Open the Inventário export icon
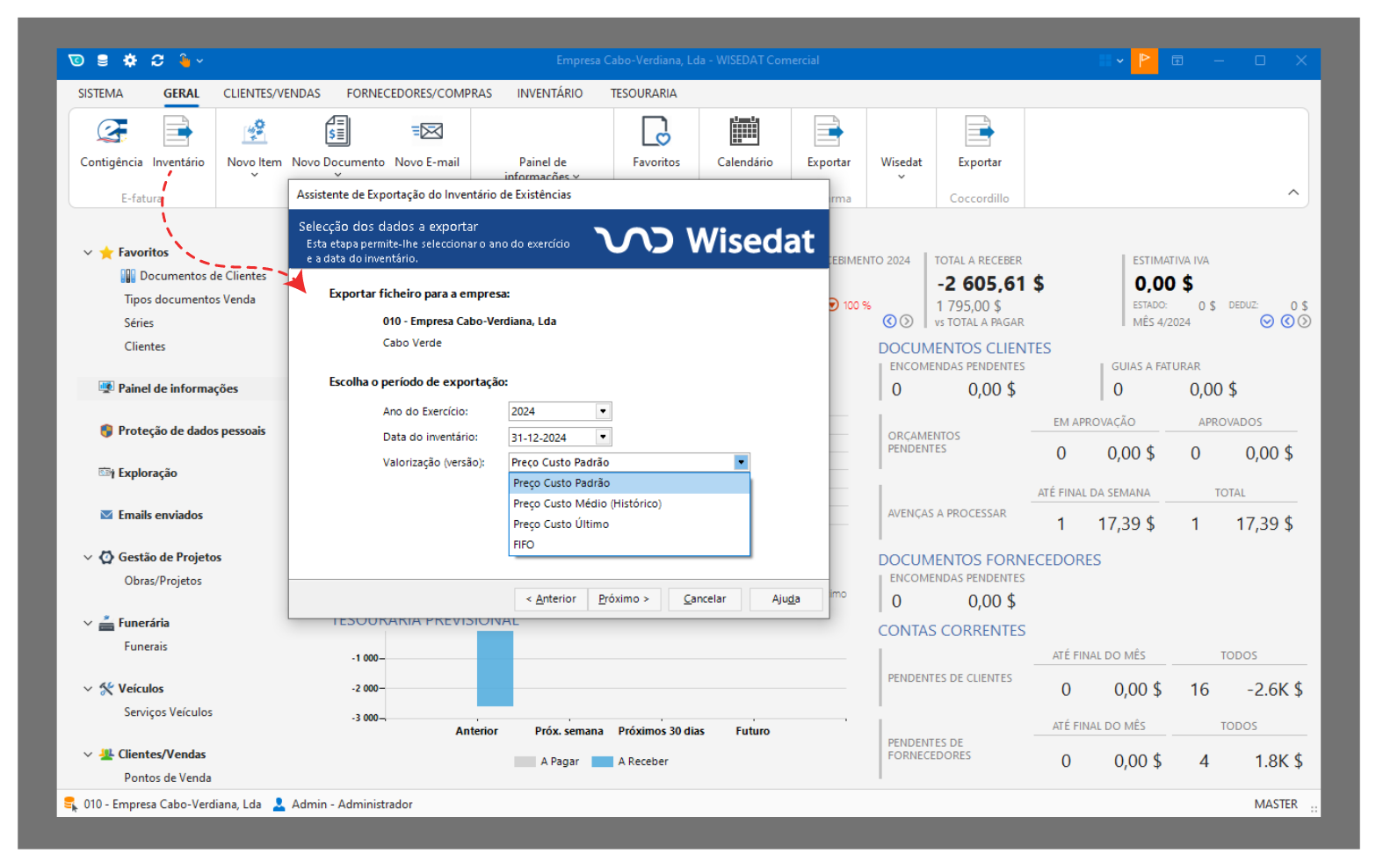This screenshot has width=1376, height=868. tap(177, 133)
